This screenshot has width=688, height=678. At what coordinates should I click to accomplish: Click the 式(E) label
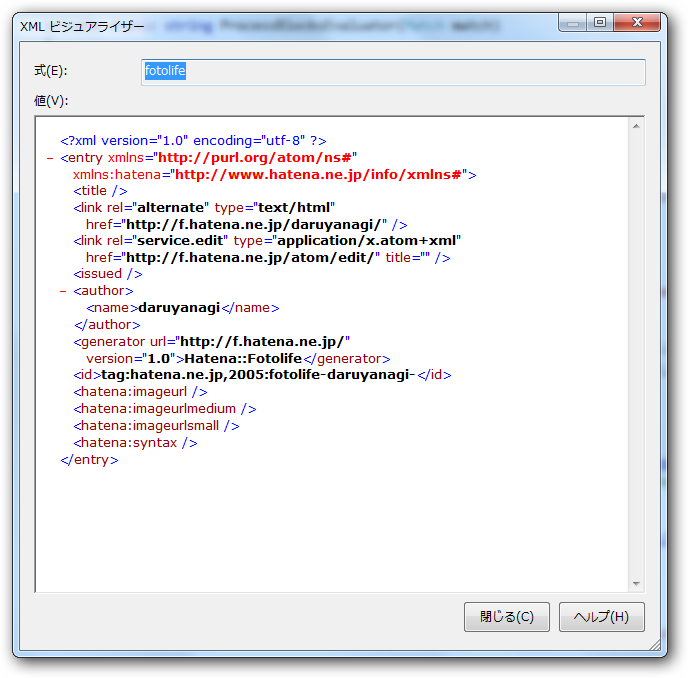coord(51,71)
